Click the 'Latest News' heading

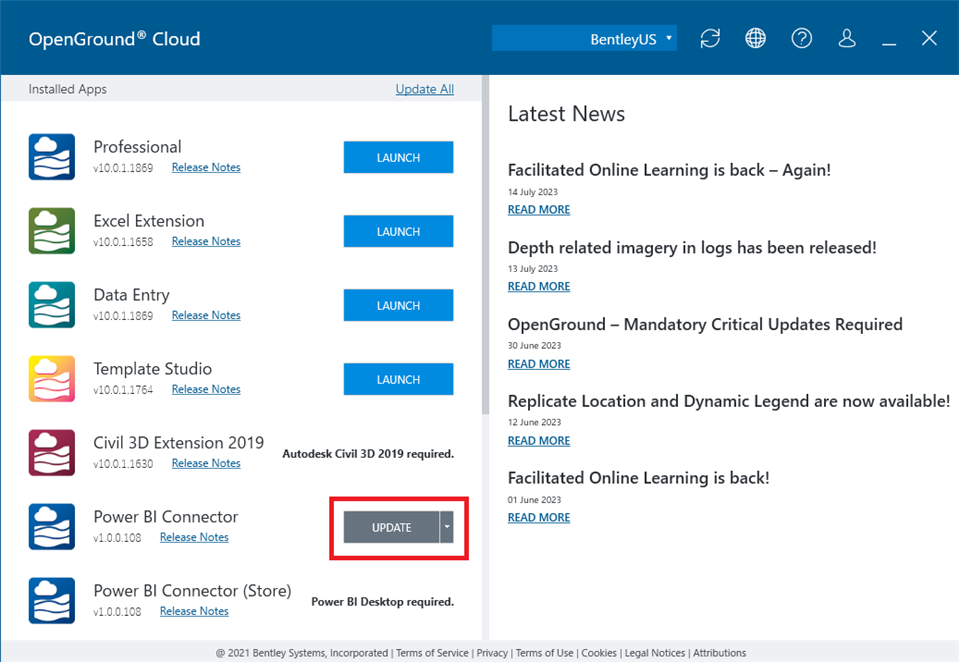(566, 114)
